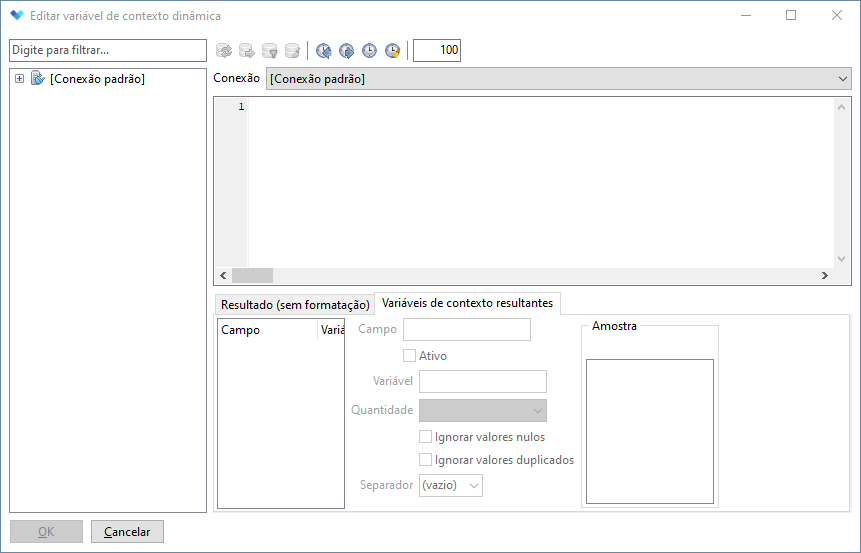861x553 pixels.
Task: Click the fourth database toolbar icon
Action: click(293, 51)
